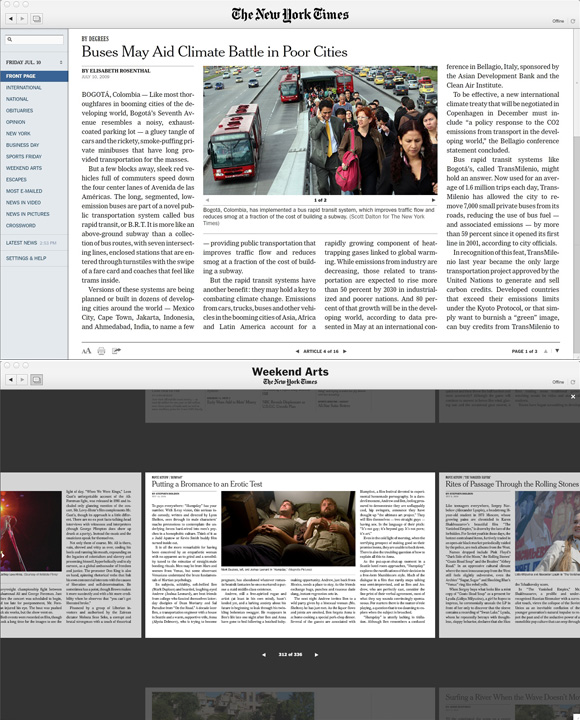Image resolution: width=580 pixels, height=720 pixels.
Task: Open Opinion section
Action: [16, 122]
